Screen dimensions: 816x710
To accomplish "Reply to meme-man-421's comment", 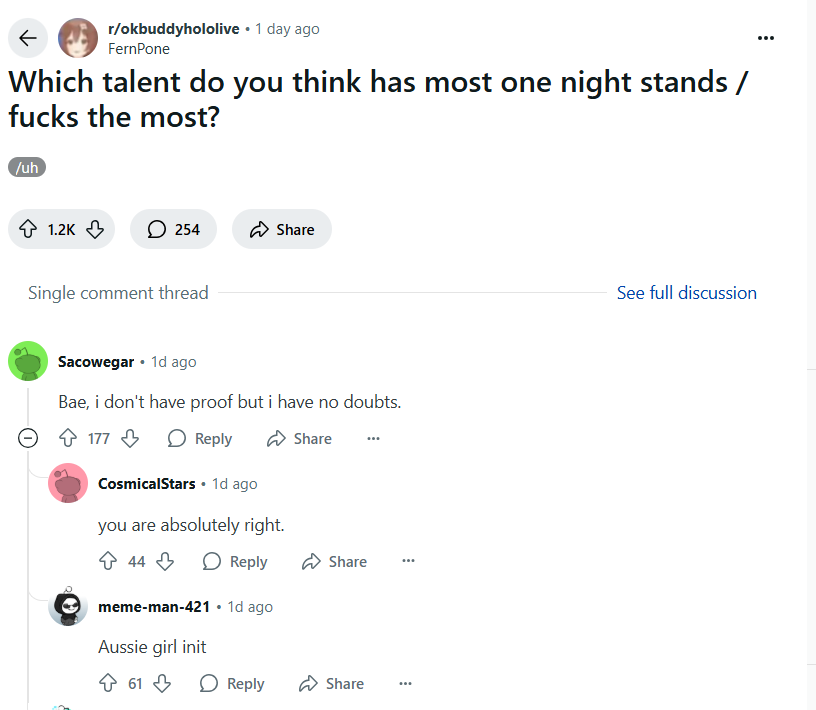I will point(232,683).
